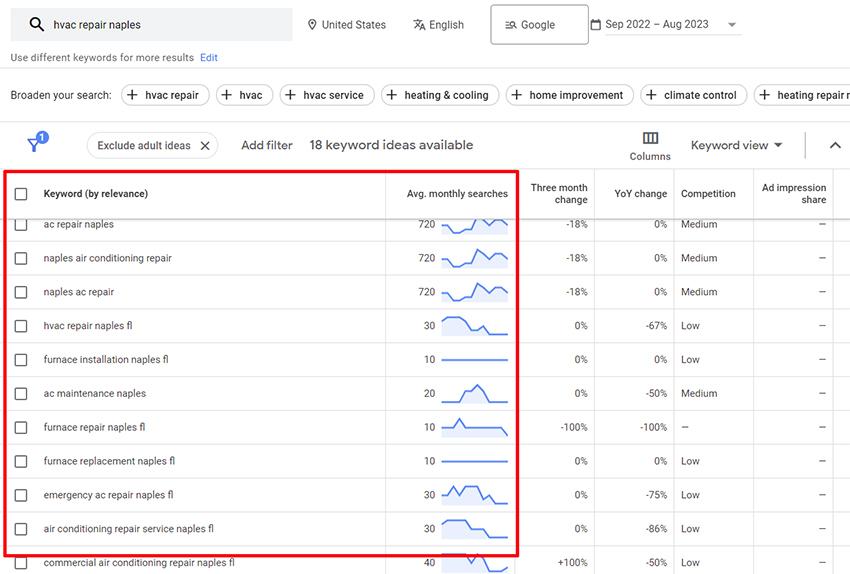Change the English language setting

click(439, 25)
